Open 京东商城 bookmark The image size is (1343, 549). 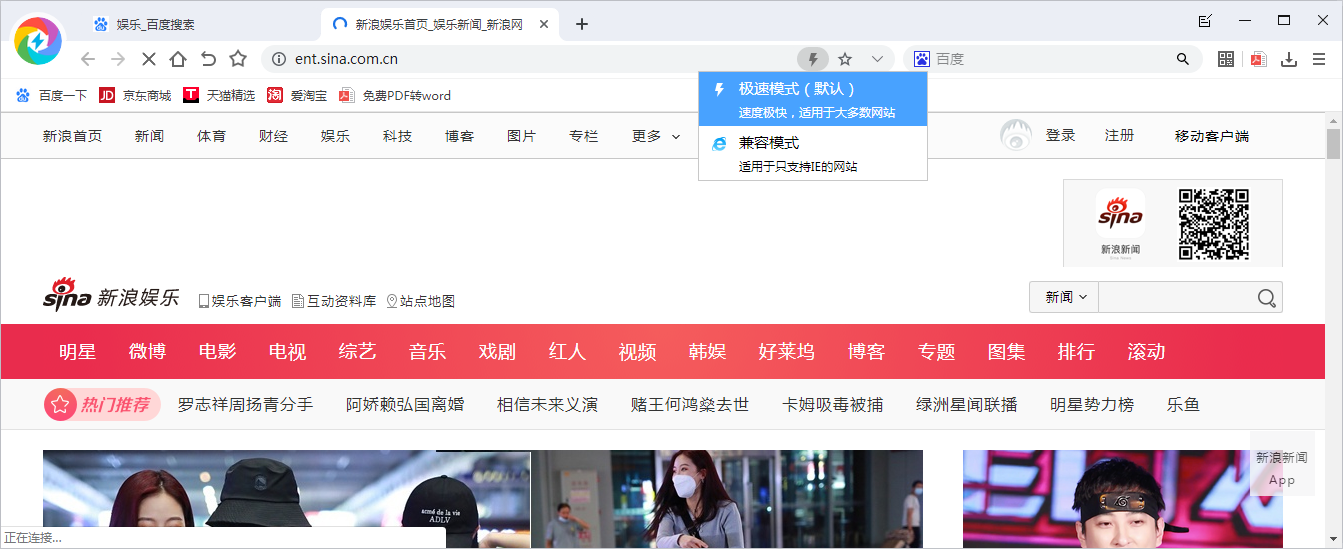point(135,96)
